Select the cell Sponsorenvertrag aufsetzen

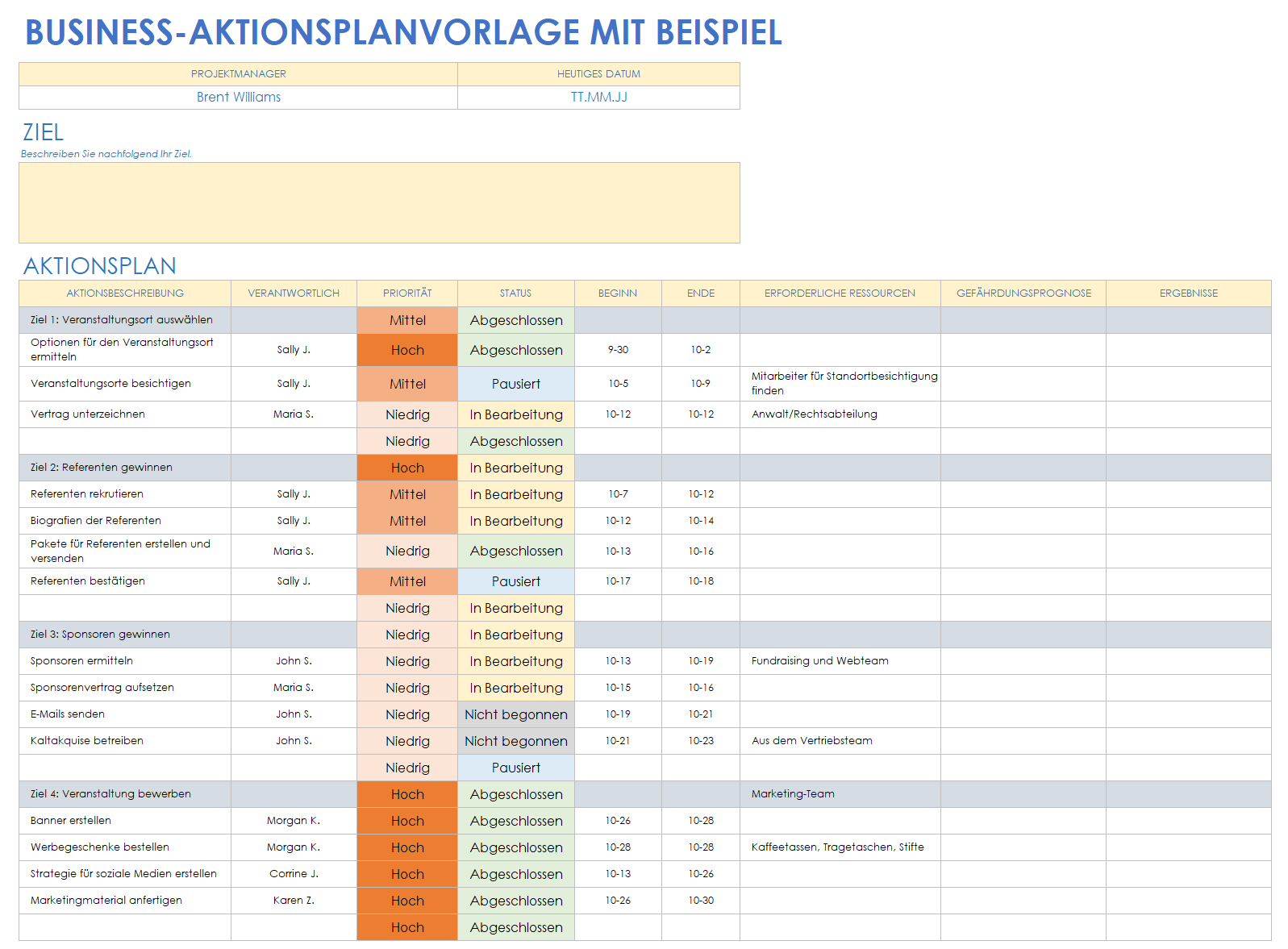(125, 688)
